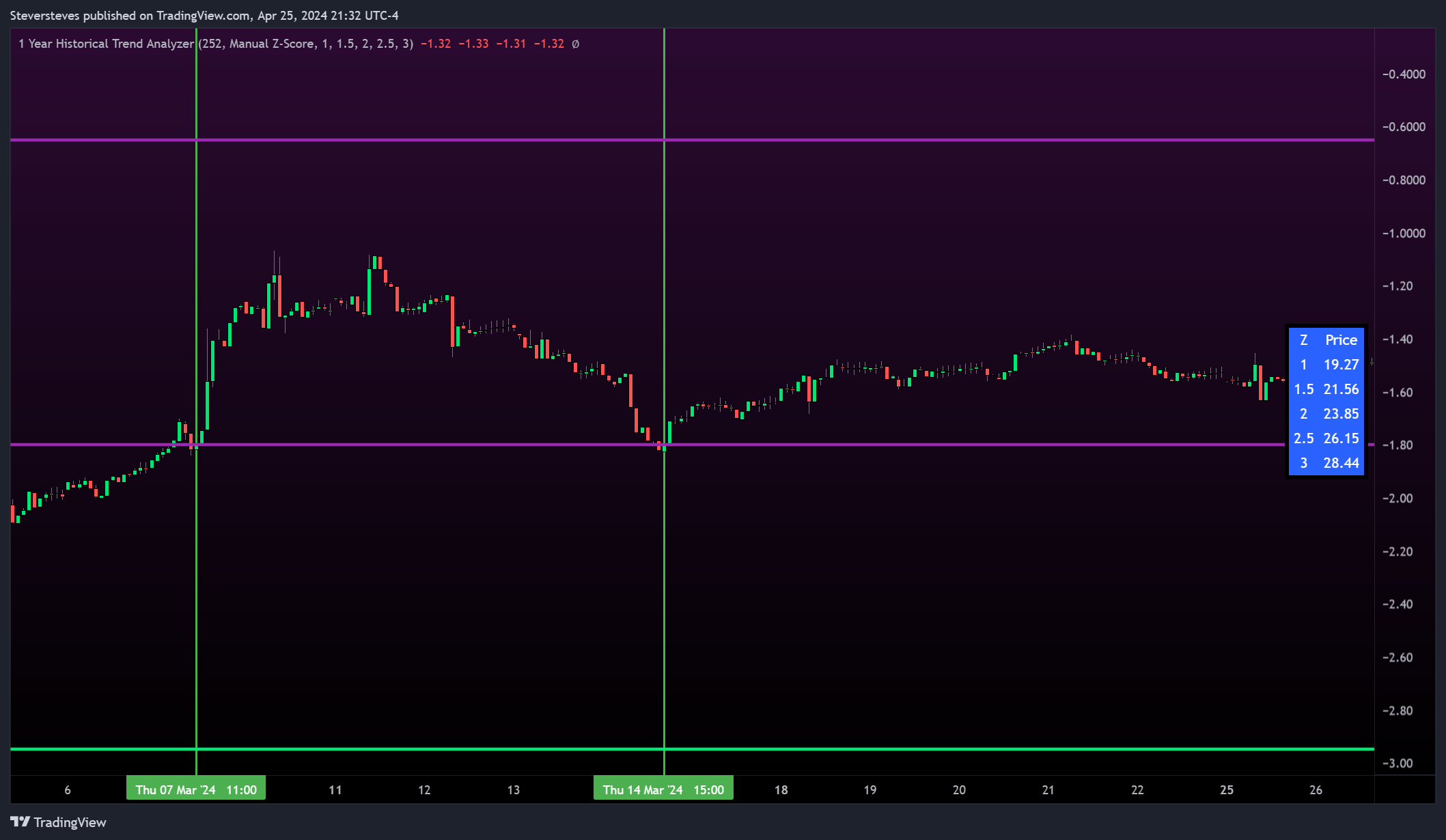Click the -1.0000 axis label
The image size is (1446, 840).
pos(1404,234)
